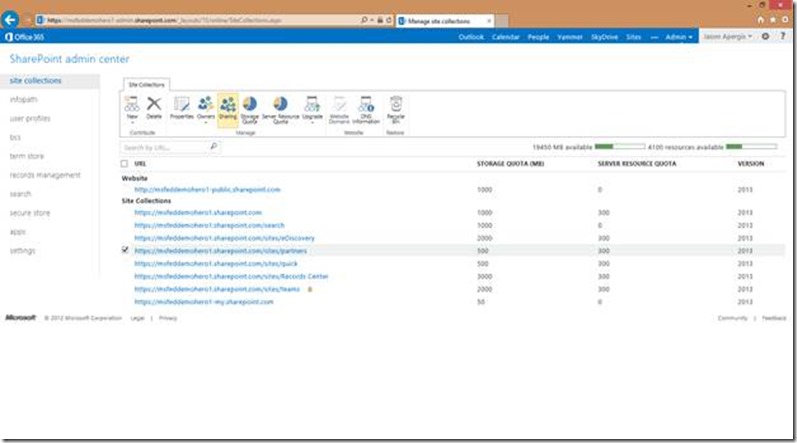Expand the Owners dropdown arrow
The image size is (797, 443).
(x=205, y=122)
